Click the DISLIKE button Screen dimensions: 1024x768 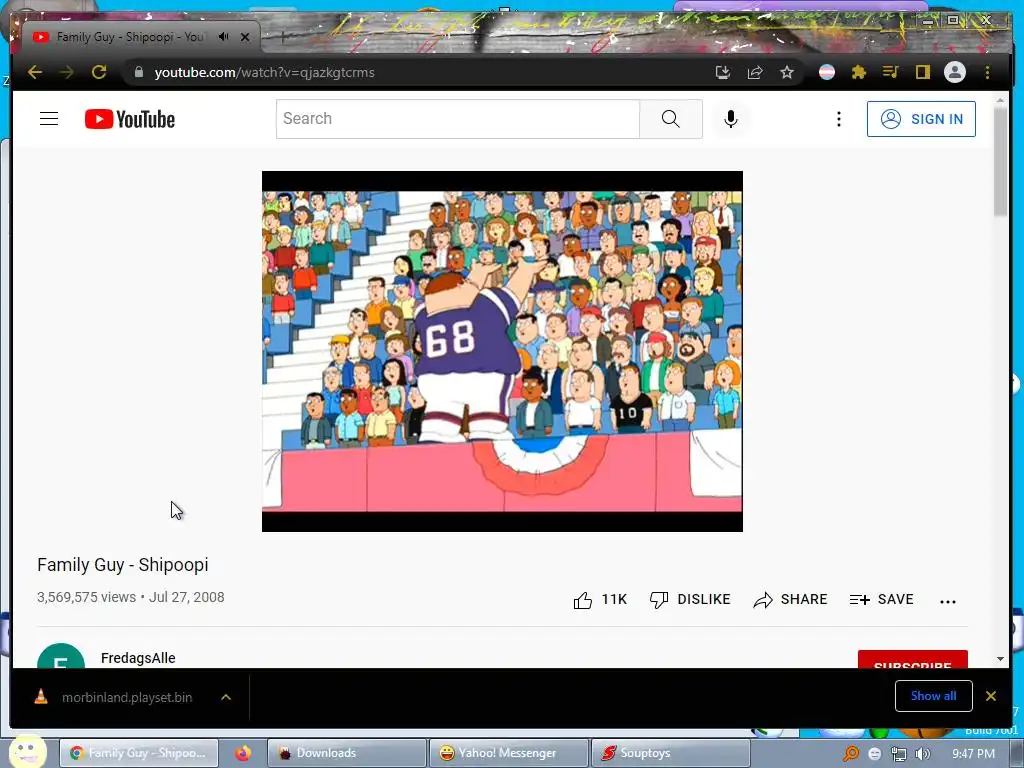(x=690, y=600)
